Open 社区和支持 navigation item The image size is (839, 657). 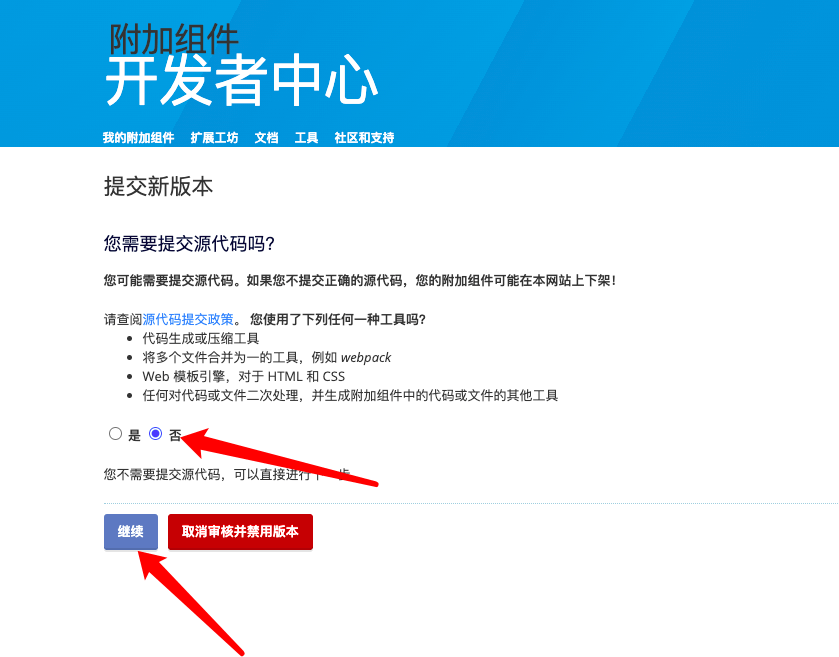point(364,137)
